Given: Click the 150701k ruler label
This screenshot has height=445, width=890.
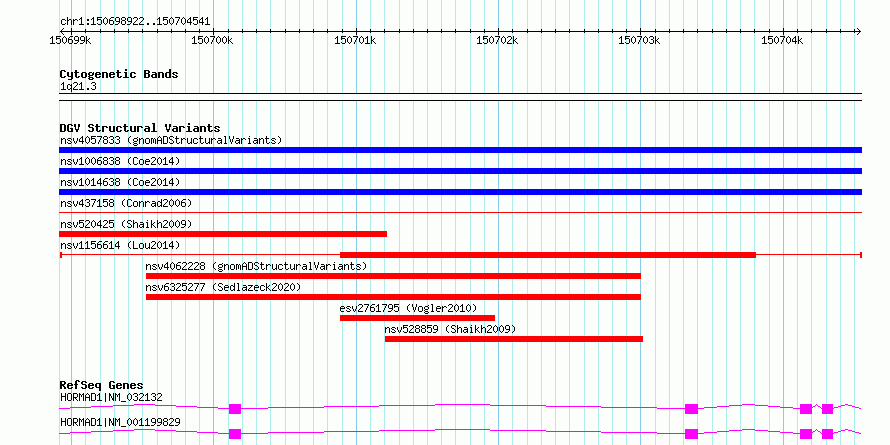Looking at the screenshot, I should point(355,41).
